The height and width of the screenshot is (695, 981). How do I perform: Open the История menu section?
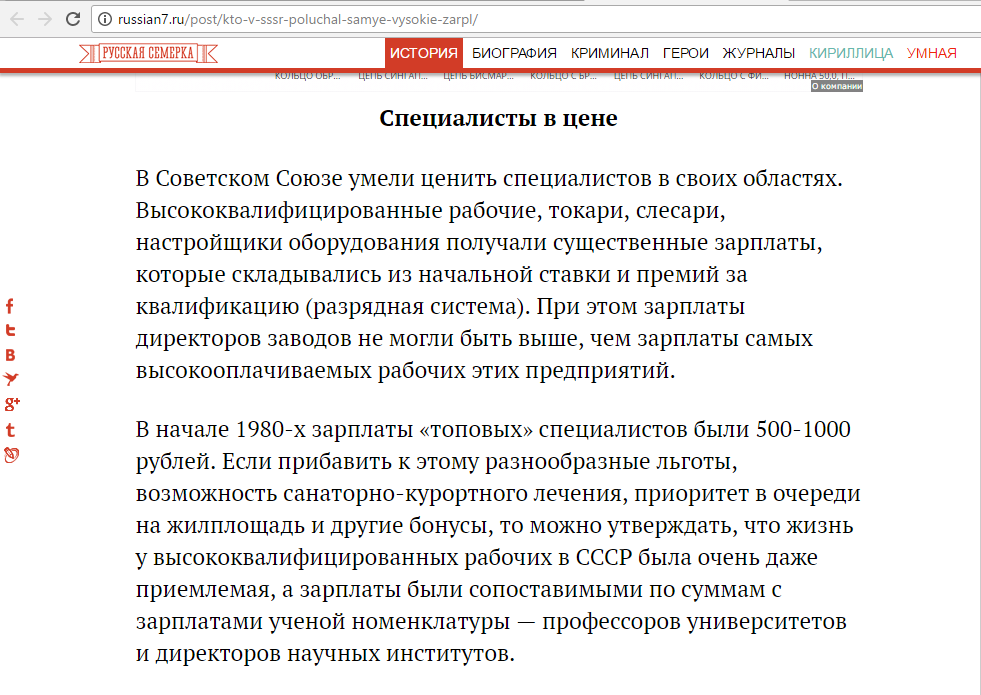pyautogui.click(x=423, y=53)
